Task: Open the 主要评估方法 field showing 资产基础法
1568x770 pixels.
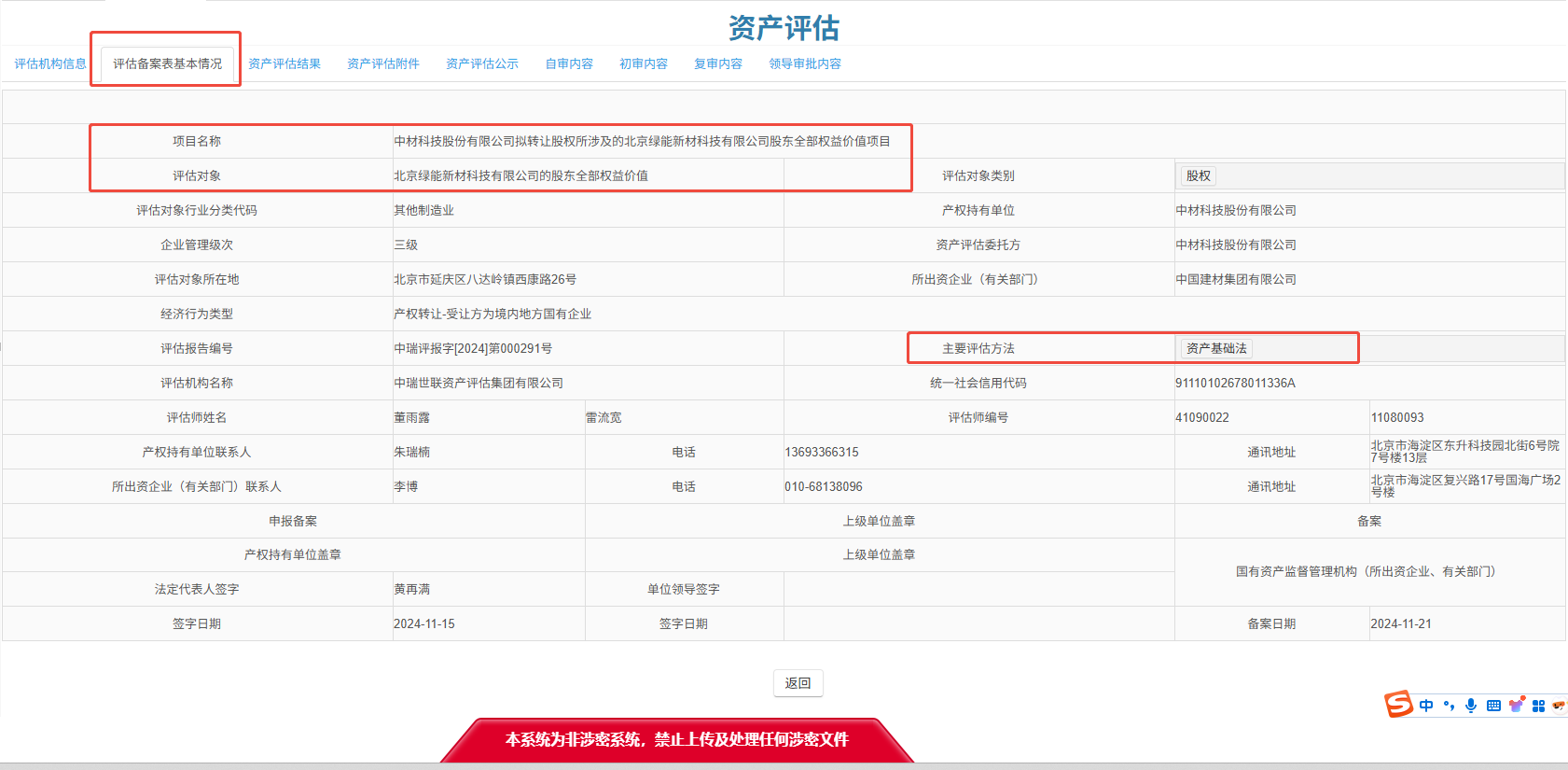Action: [1369, 348]
